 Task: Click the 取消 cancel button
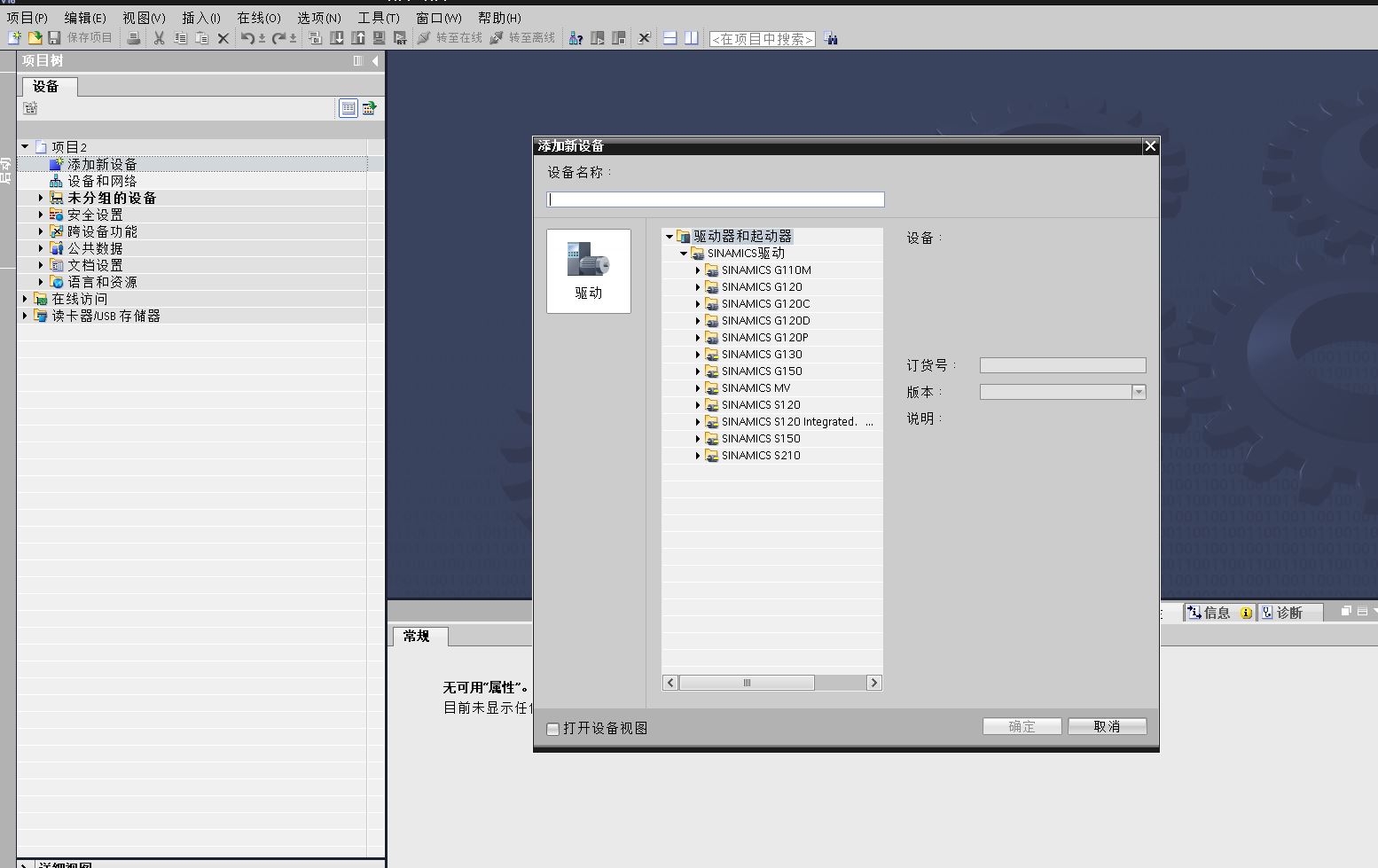click(1107, 726)
